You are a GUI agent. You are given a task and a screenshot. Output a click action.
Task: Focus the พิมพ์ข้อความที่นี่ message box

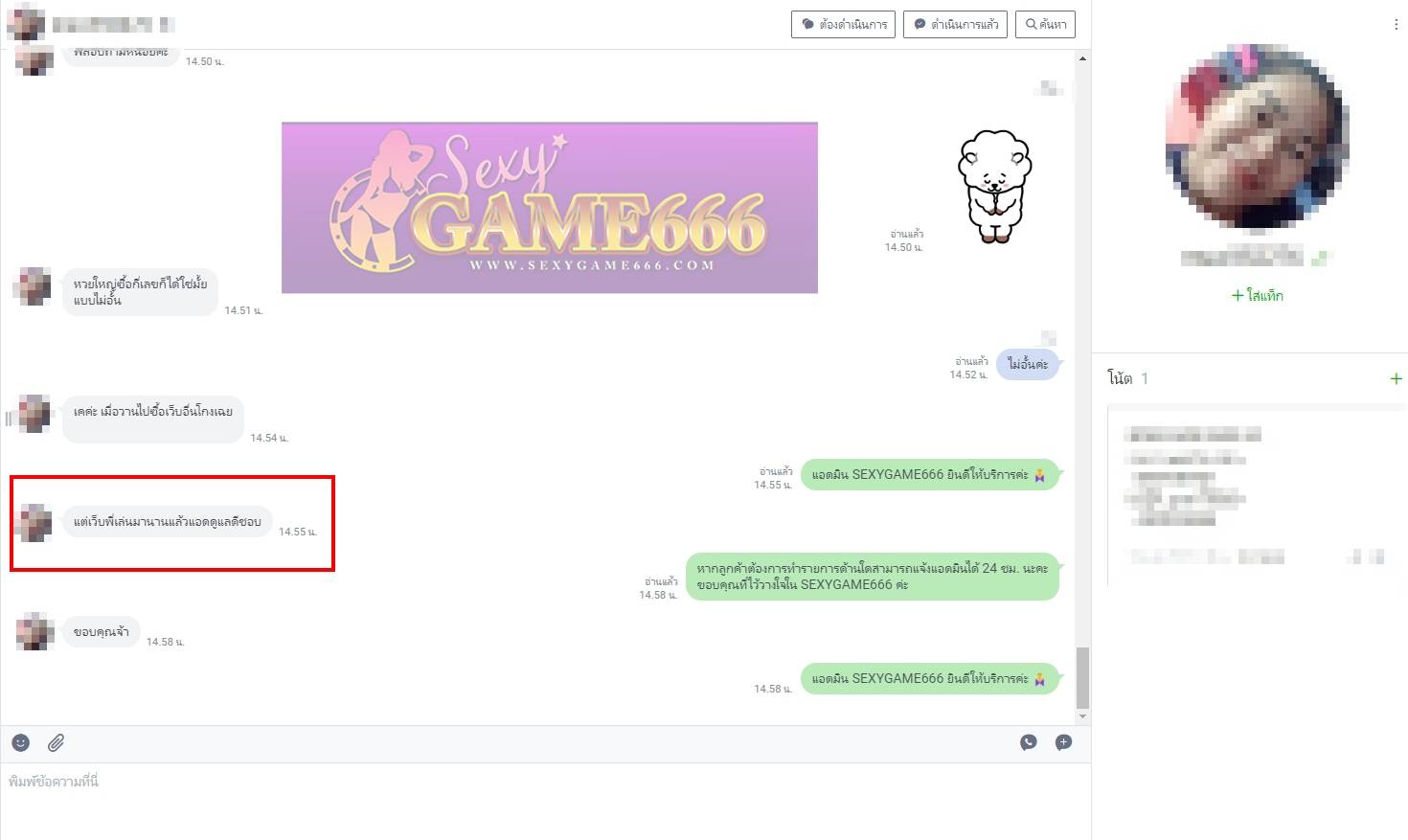click(536, 795)
